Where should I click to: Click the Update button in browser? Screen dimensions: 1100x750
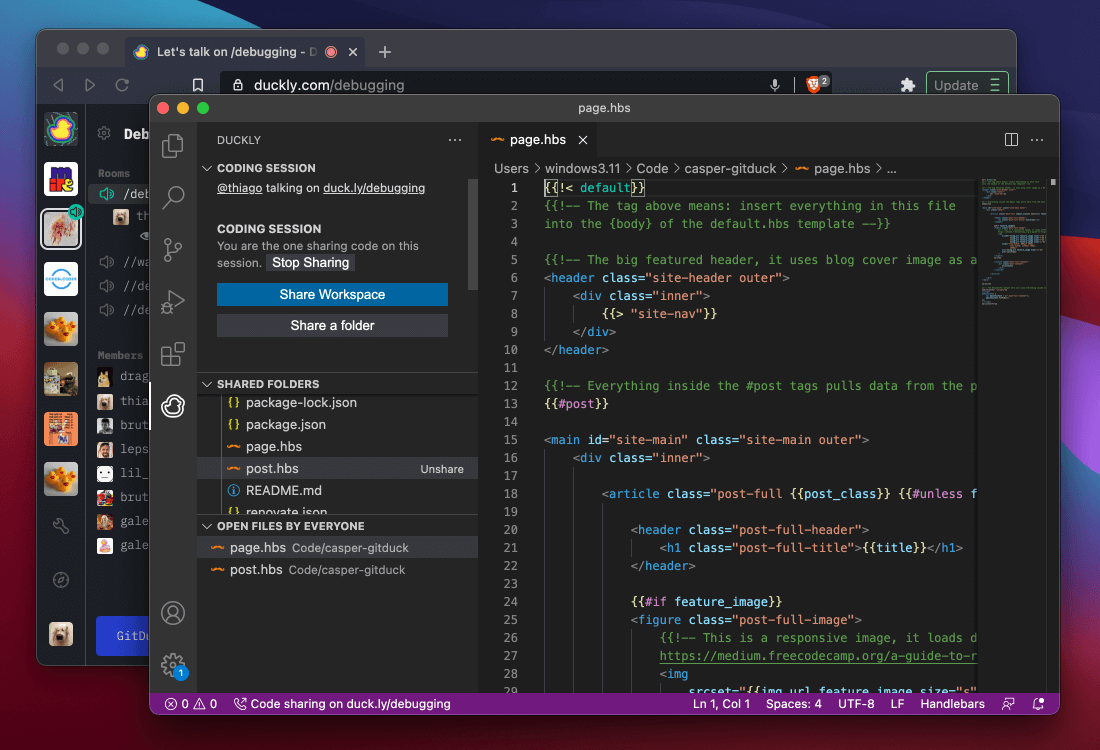967,85
